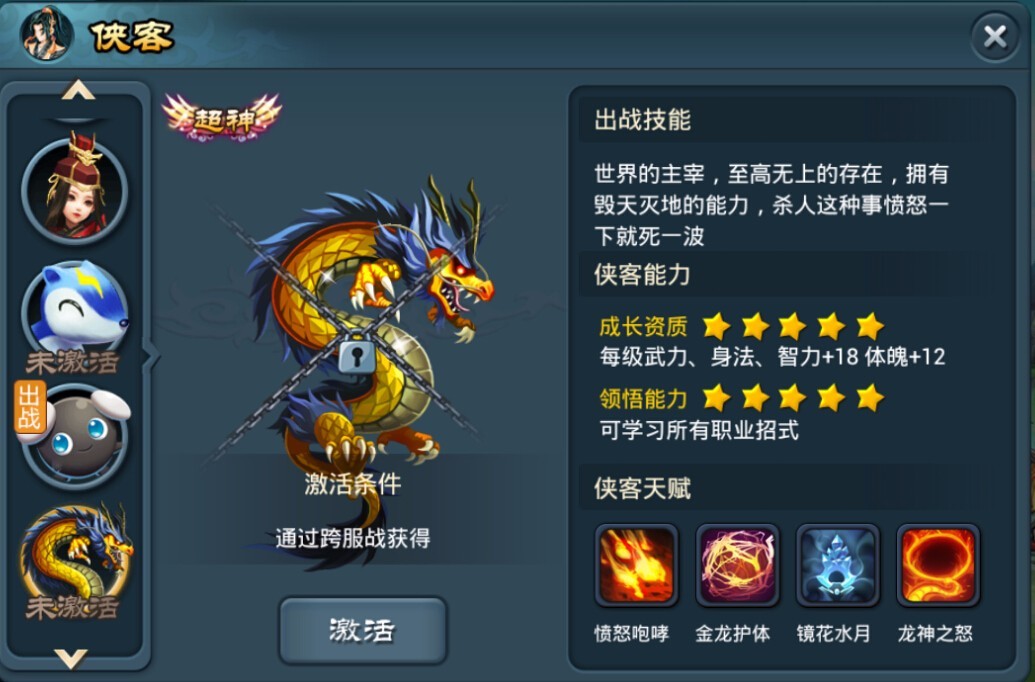Select the 金龙护体 talent icon

coord(737,565)
